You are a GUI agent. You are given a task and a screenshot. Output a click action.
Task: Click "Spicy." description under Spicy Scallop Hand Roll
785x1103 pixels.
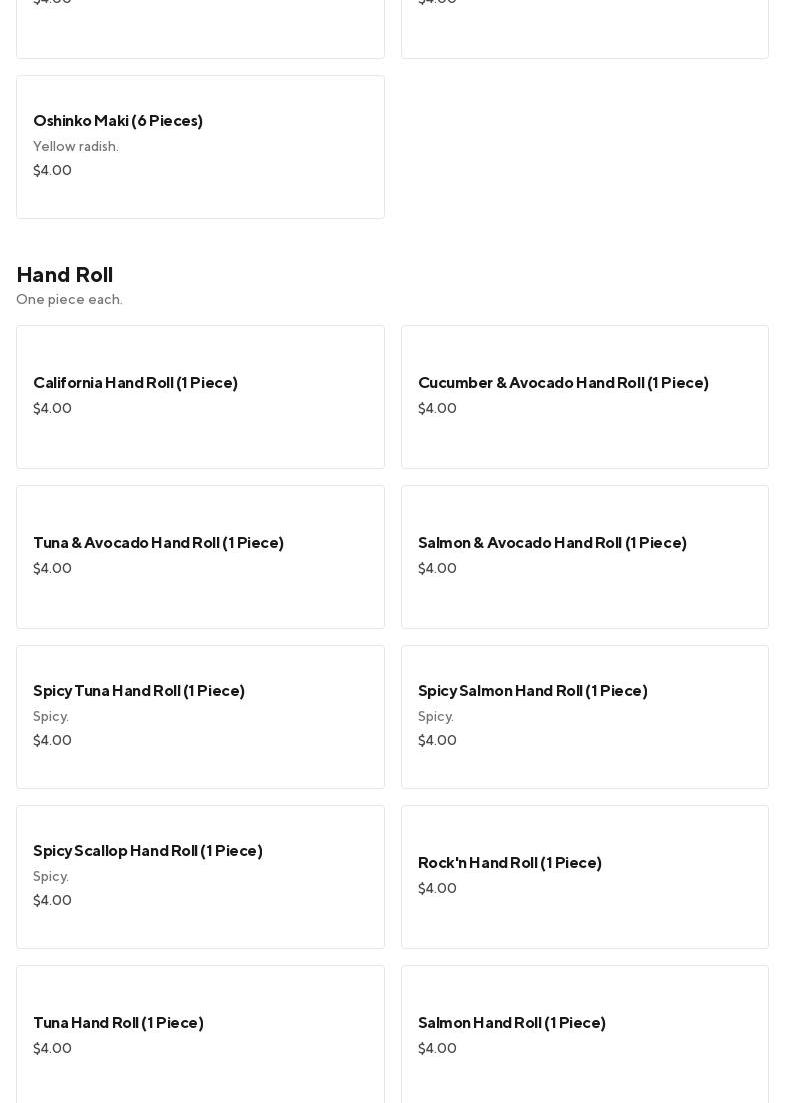pos(51,877)
